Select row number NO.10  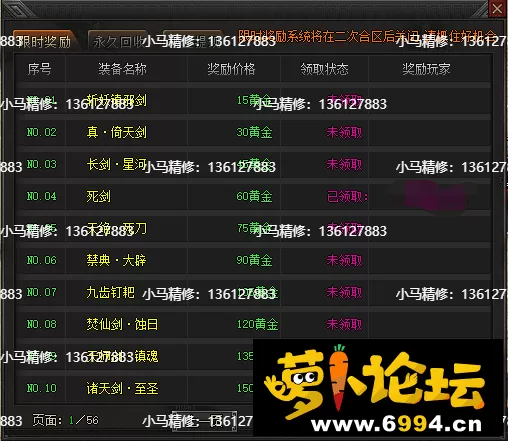(x=42, y=388)
